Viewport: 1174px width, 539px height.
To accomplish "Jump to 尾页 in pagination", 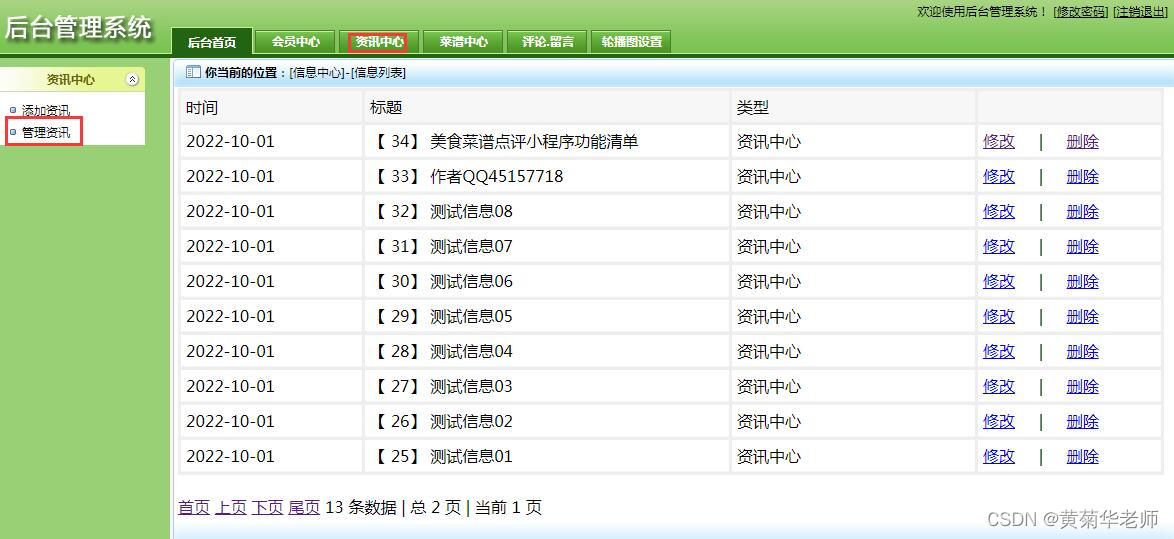I will (x=304, y=508).
